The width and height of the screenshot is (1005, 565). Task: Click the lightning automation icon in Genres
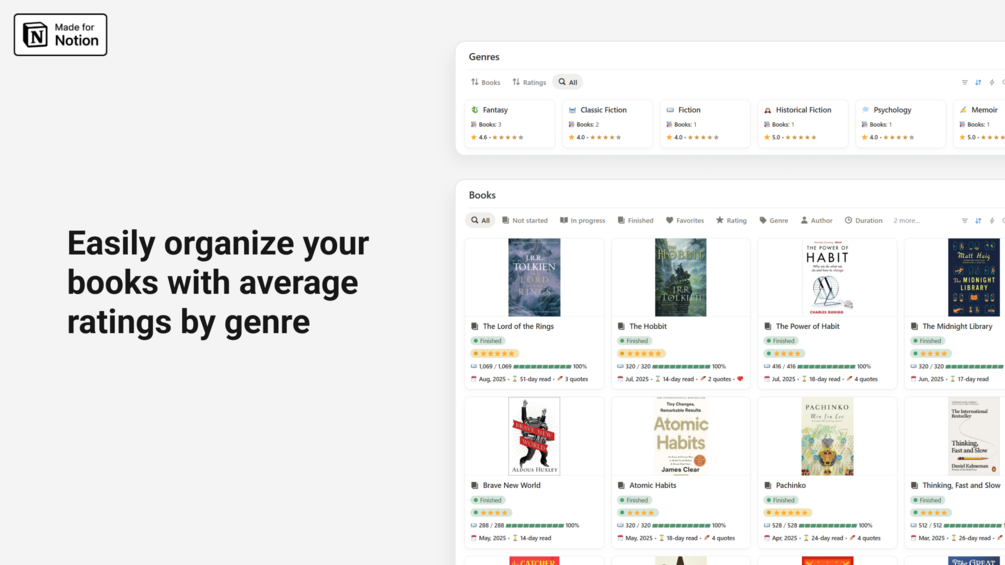(991, 82)
